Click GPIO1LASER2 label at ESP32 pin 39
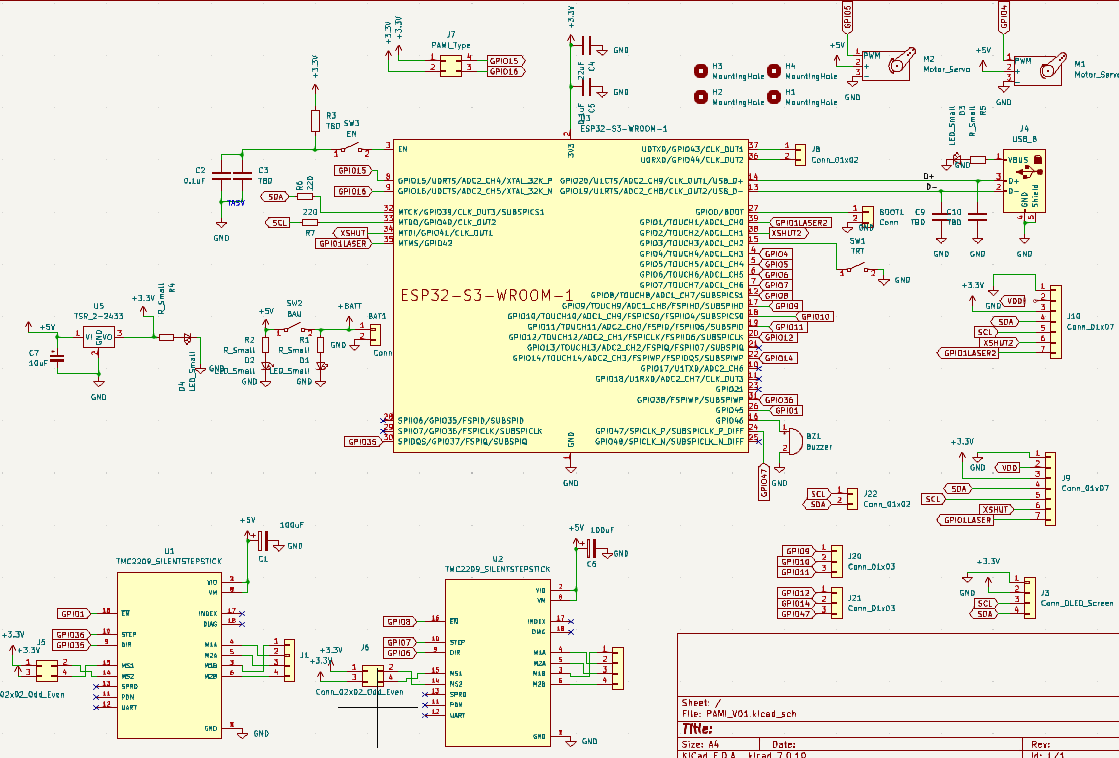 pyautogui.click(x=801, y=223)
